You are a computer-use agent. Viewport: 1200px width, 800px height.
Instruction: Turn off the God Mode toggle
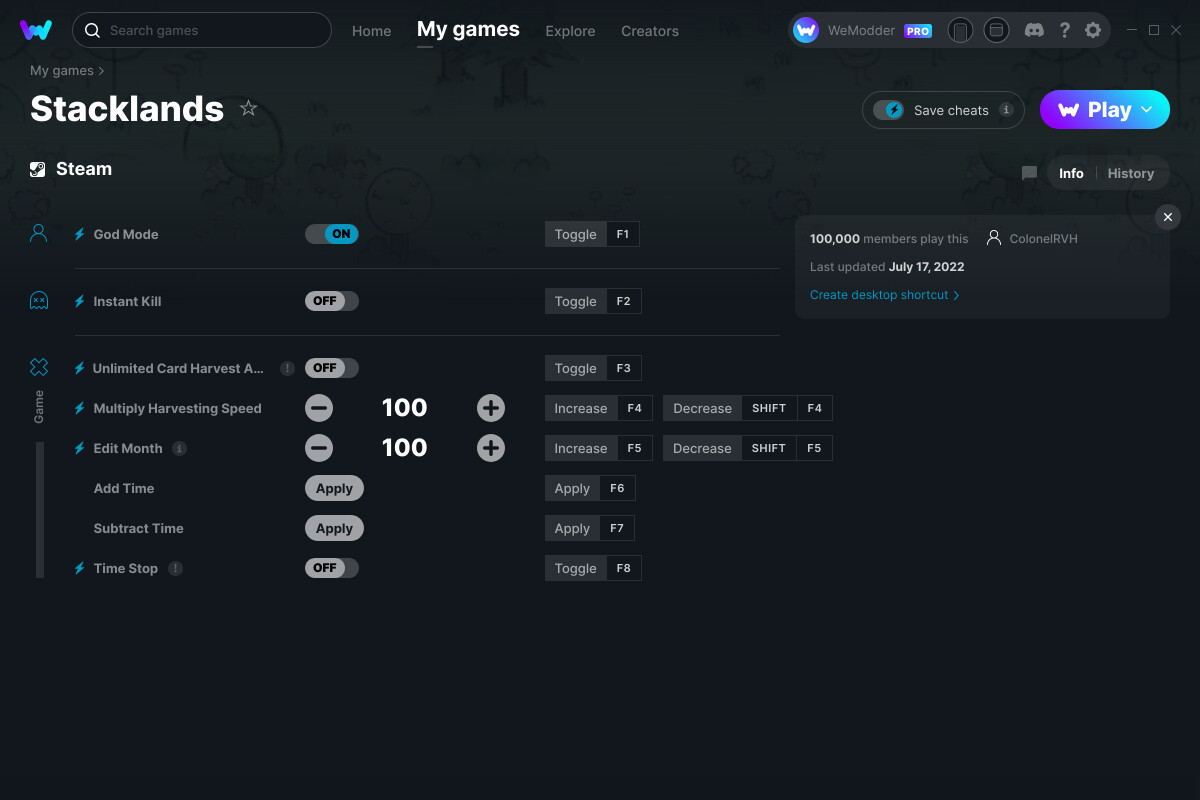coord(332,234)
